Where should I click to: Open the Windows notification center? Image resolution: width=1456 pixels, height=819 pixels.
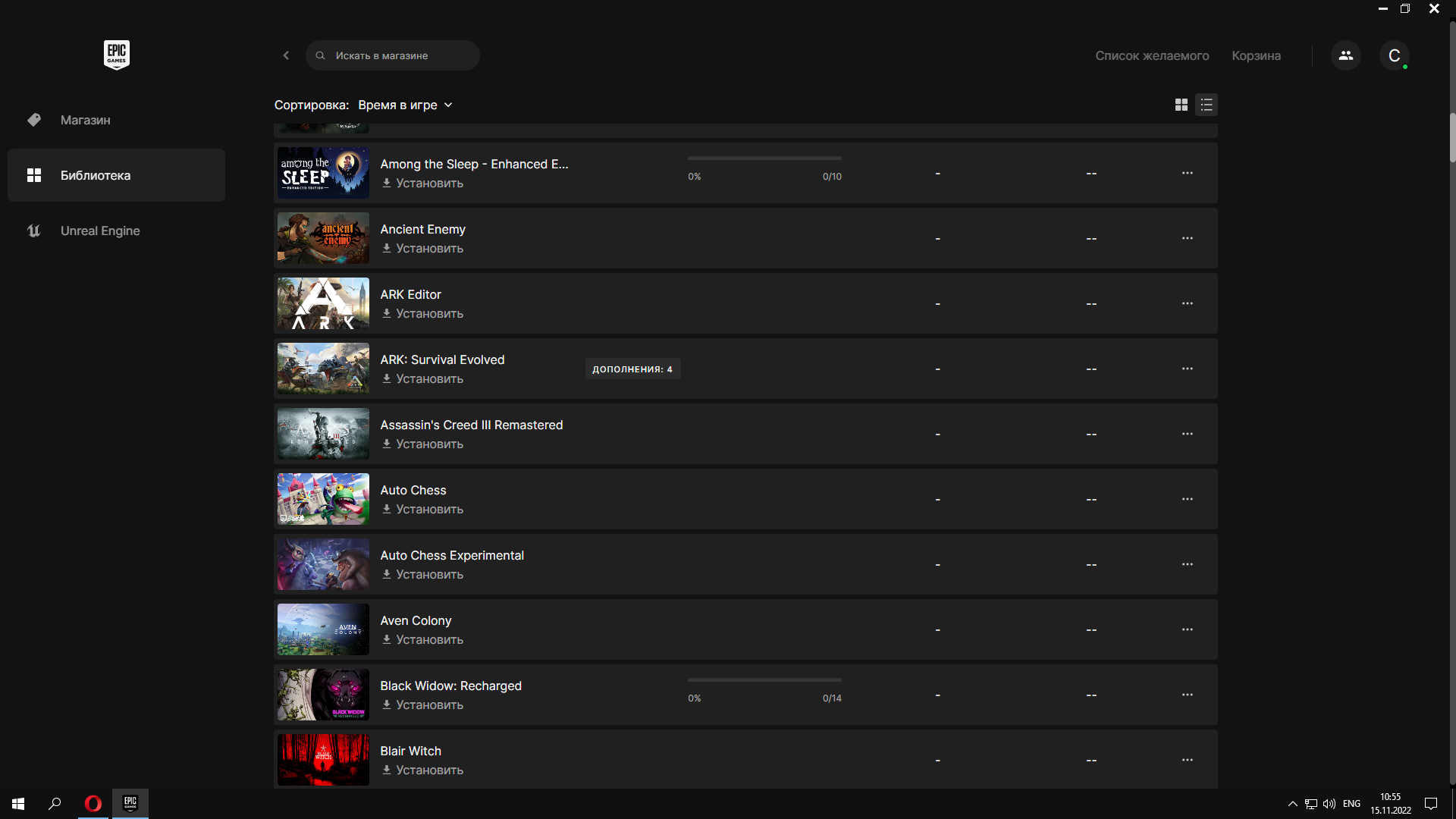click(1431, 804)
